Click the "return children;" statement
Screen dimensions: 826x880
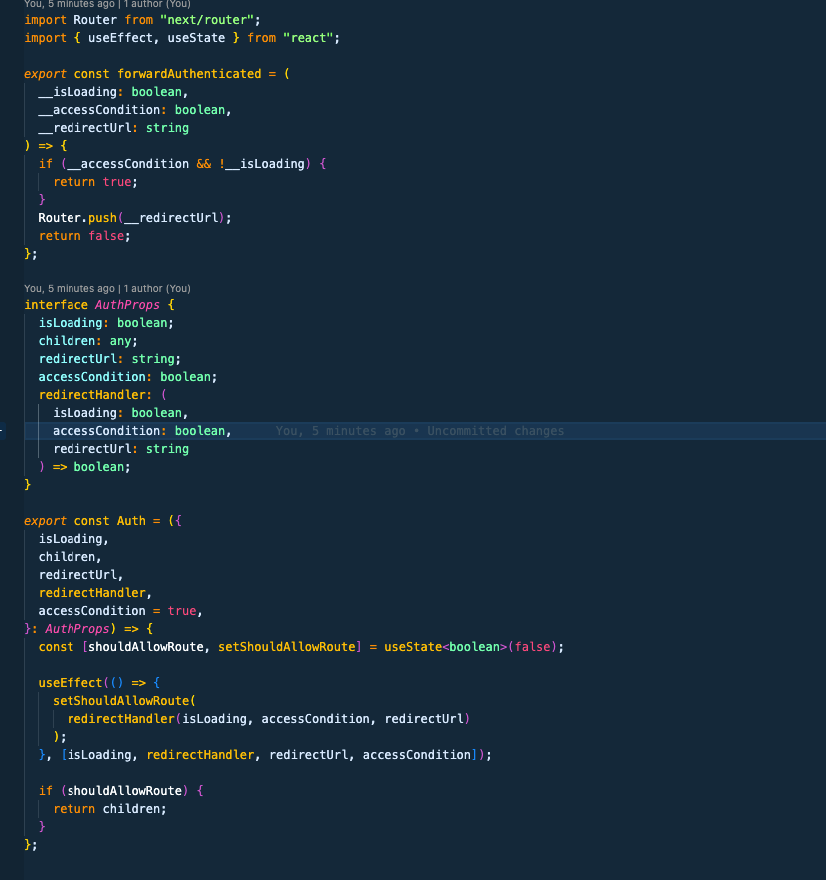110,809
